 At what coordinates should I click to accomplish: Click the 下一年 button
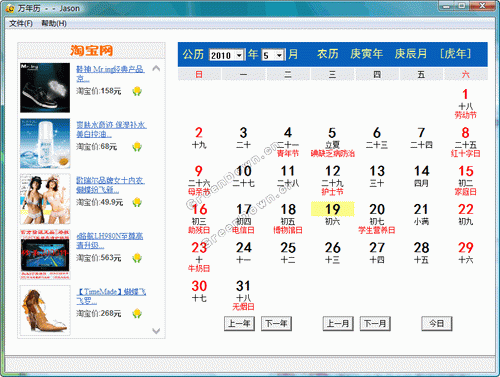coord(276,323)
